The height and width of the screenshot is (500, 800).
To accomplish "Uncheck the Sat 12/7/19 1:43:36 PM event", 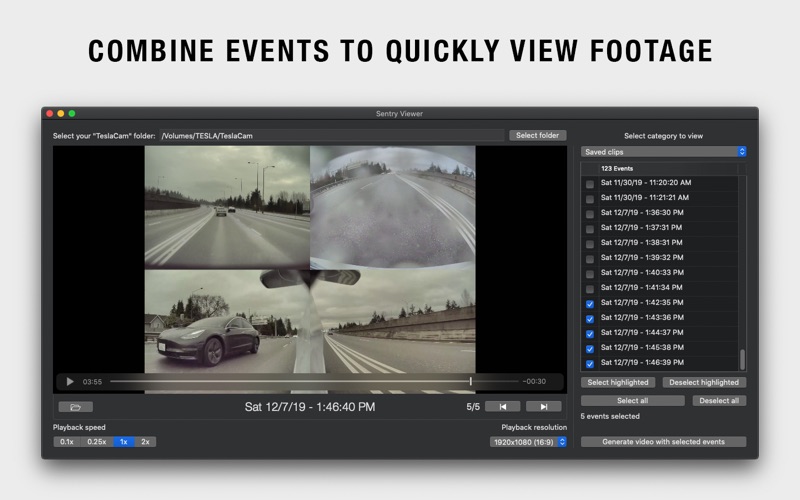I will coord(590,319).
